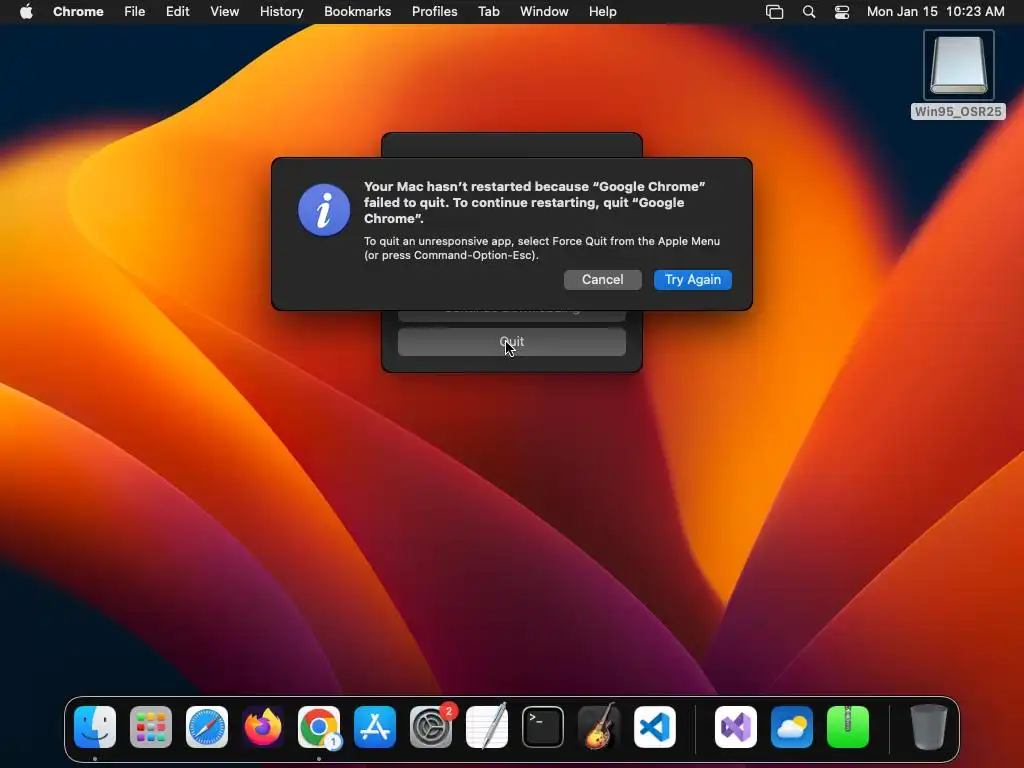Click the Stage Manager menu bar icon

(775, 12)
